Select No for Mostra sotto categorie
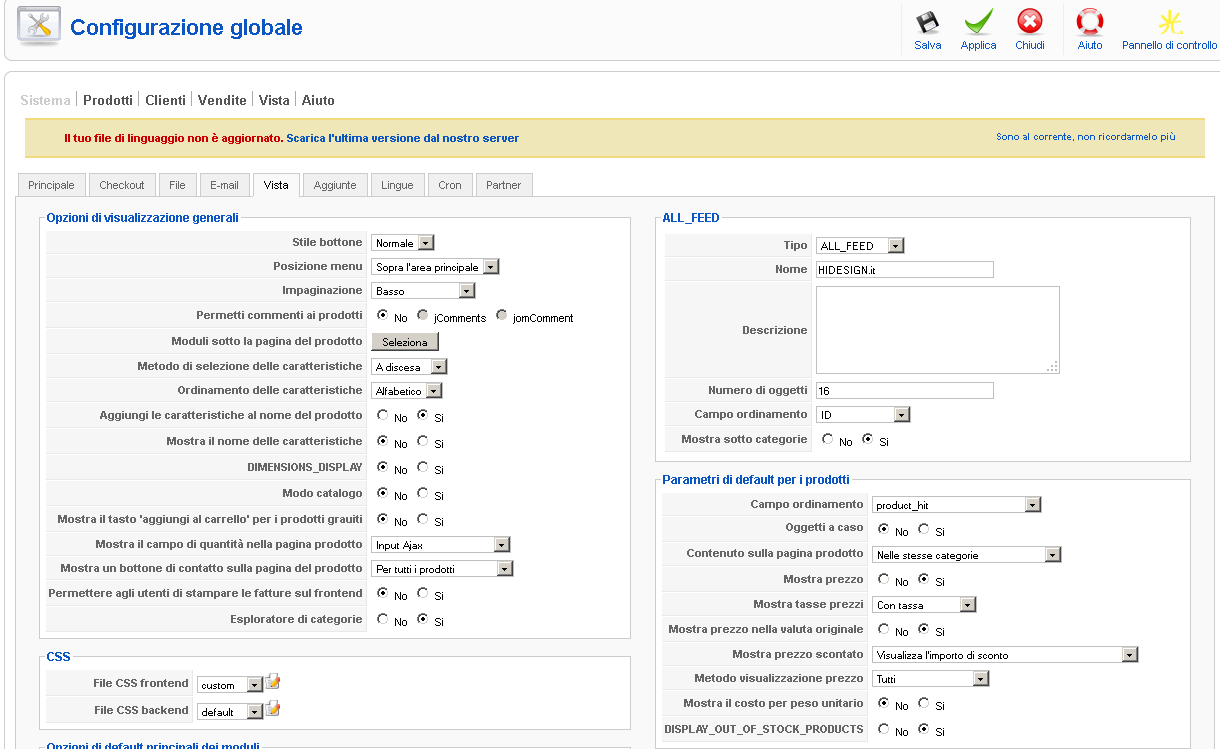This screenshot has height=749, width=1220. click(x=828, y=439)
